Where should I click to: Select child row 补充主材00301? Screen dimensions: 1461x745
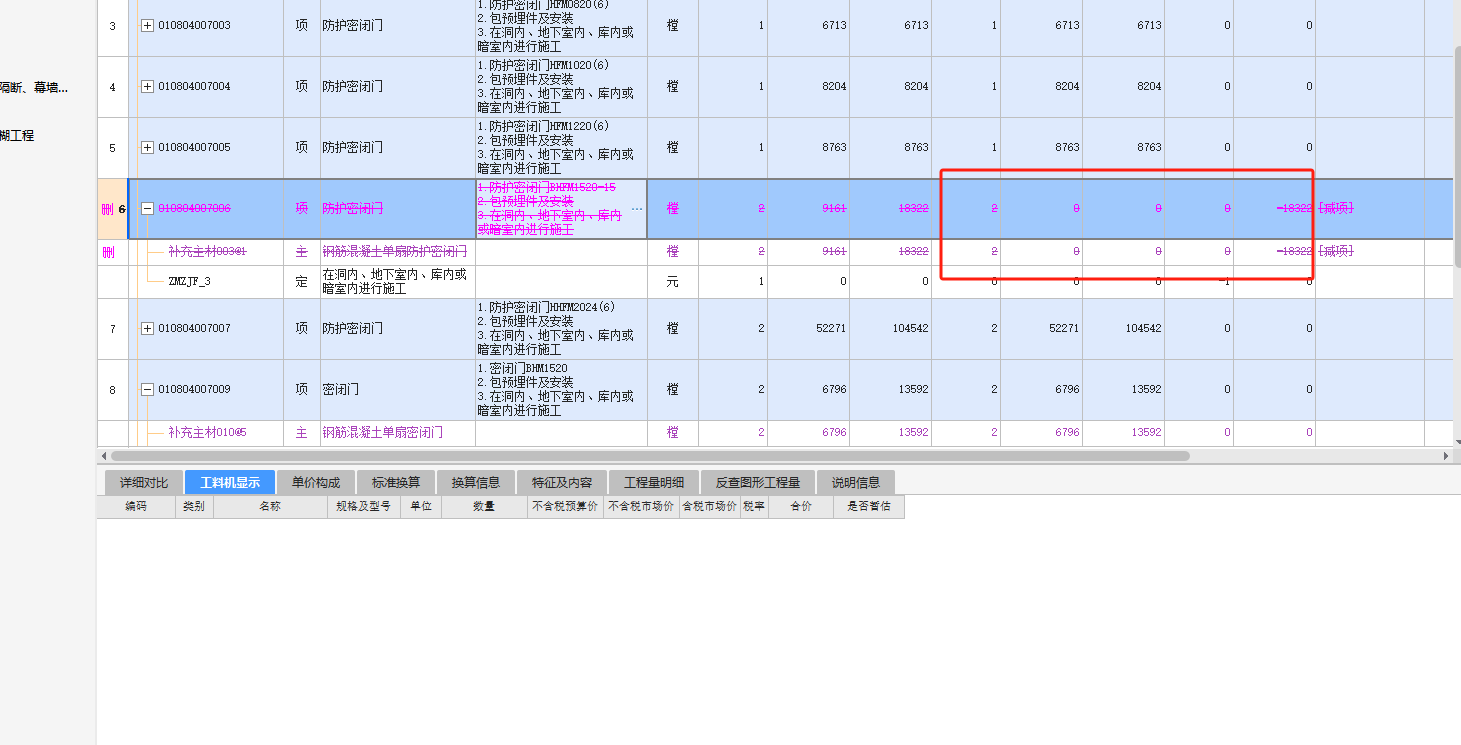click(207, 252)
